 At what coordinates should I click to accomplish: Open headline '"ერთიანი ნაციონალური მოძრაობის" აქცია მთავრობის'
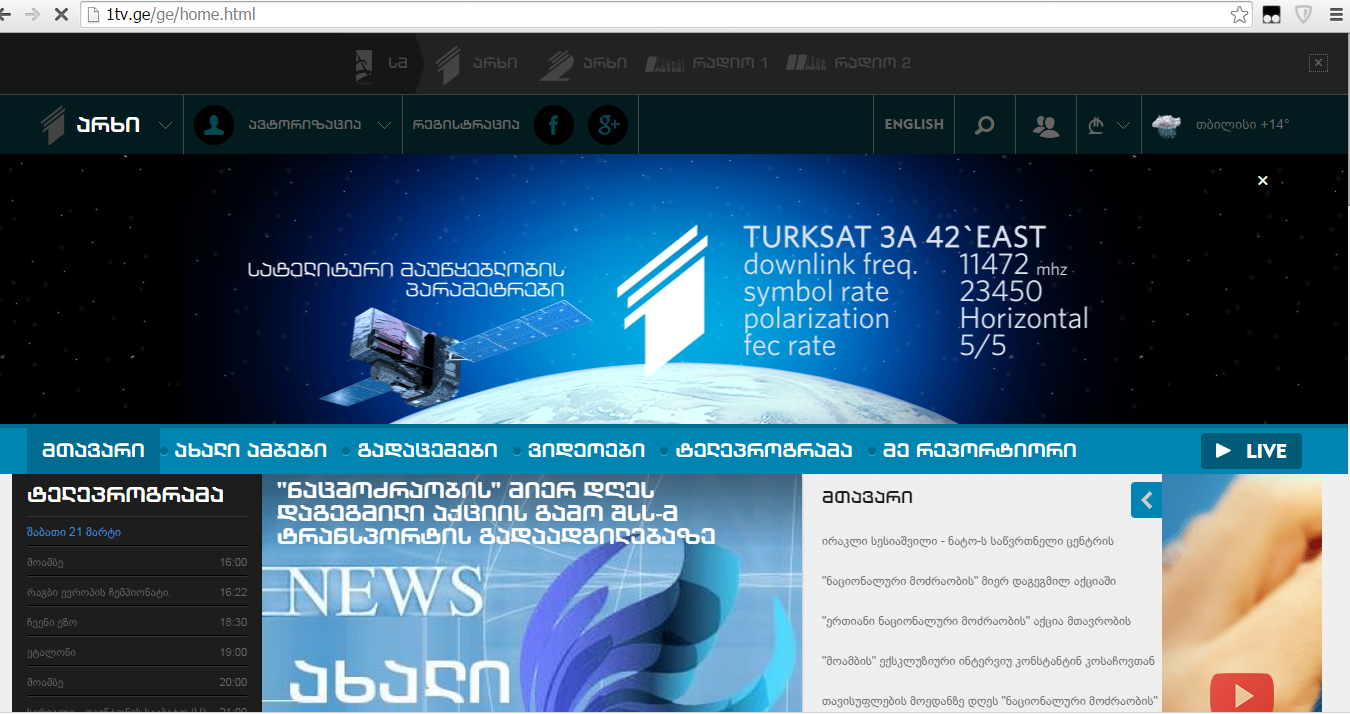pos(976,621)
